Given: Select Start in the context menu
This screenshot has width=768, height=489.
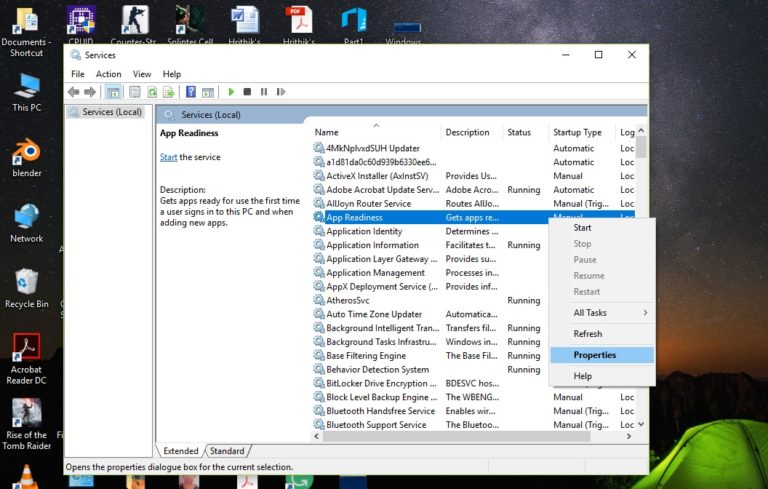Looking at the screenshot, I should (582, 228).
